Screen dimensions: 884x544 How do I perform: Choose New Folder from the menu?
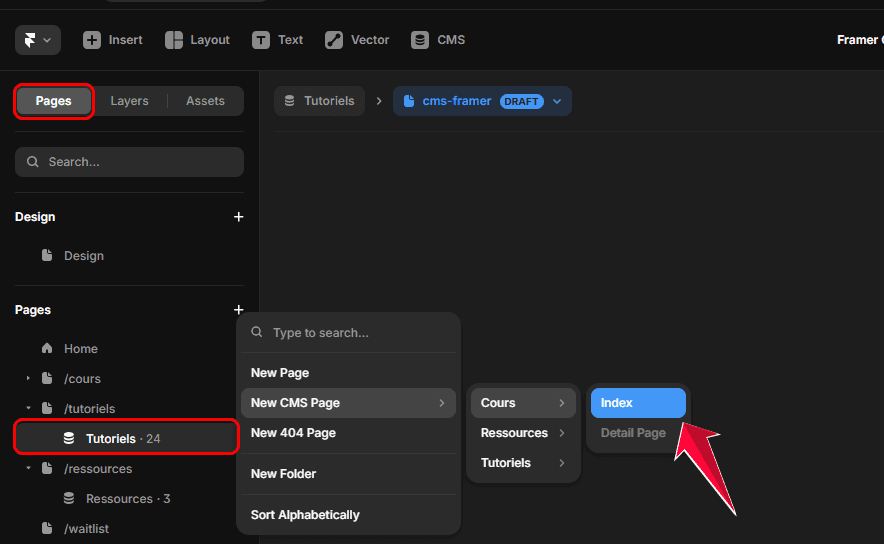[348, 474]
